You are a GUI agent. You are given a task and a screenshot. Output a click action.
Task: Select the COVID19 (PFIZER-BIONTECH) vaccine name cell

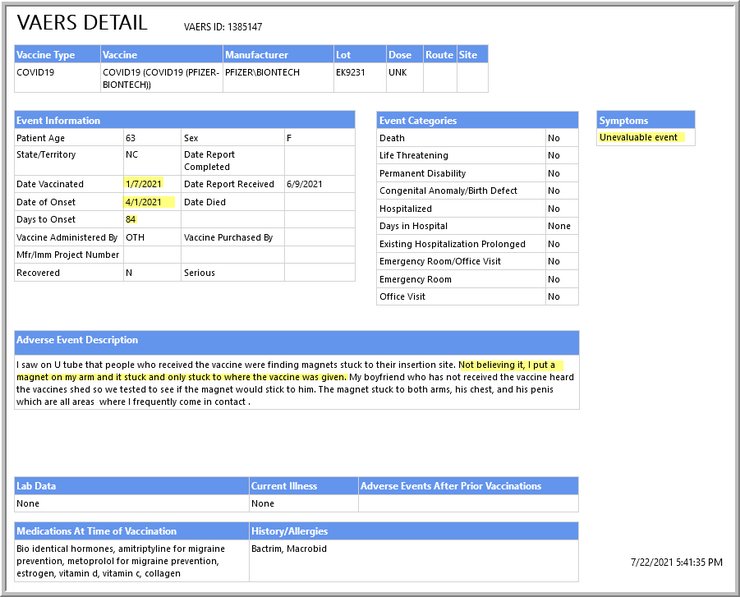[x=161, y=78]
